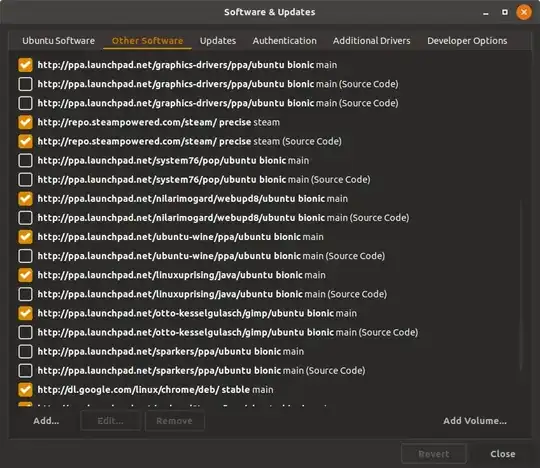540x468 pixels.
Task: Switch to the Ubuntu Software tab
Action: (59, 41)
